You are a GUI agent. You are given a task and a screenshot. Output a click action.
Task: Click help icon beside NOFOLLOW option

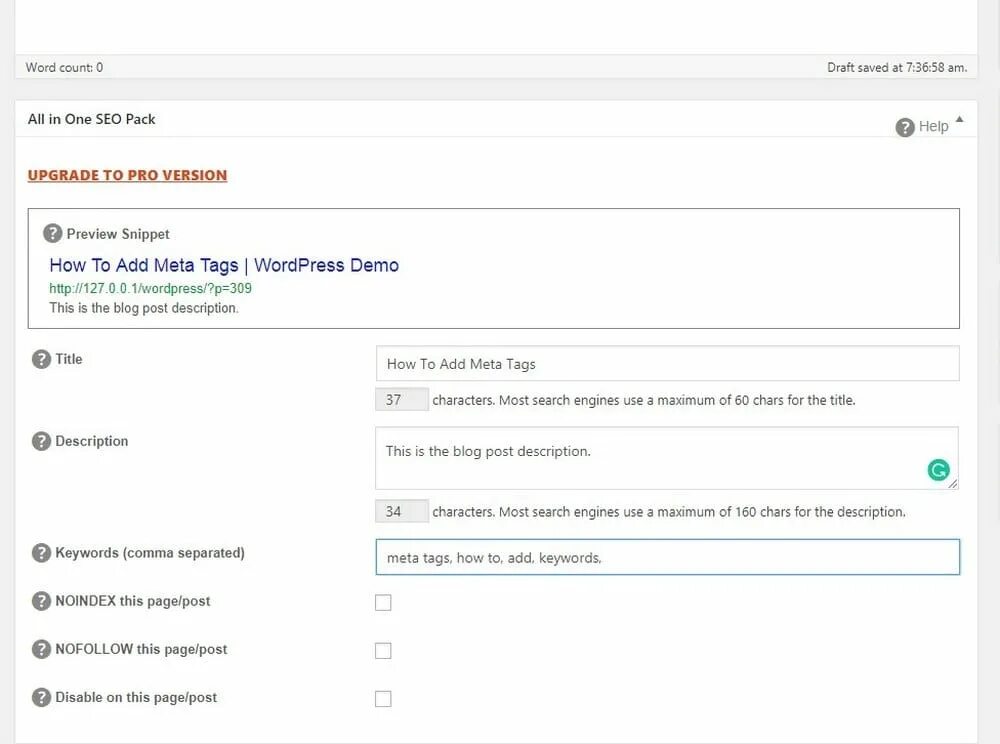tap(41, 649)
